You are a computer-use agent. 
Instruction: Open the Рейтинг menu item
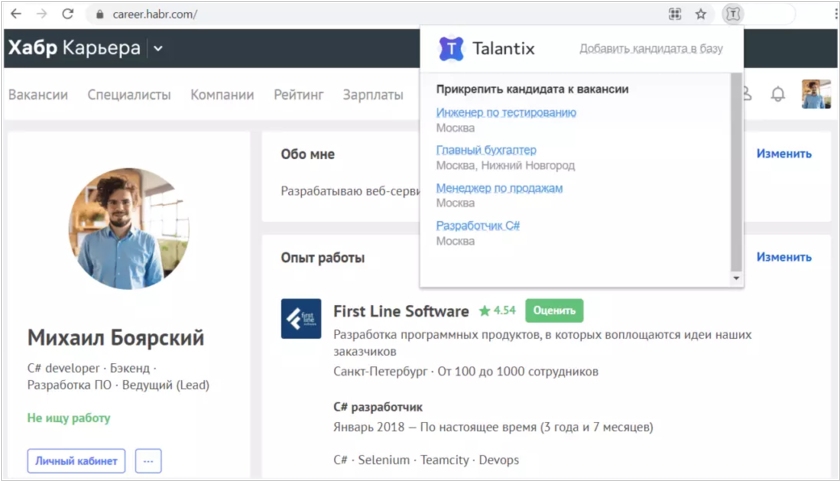[298, 95]
